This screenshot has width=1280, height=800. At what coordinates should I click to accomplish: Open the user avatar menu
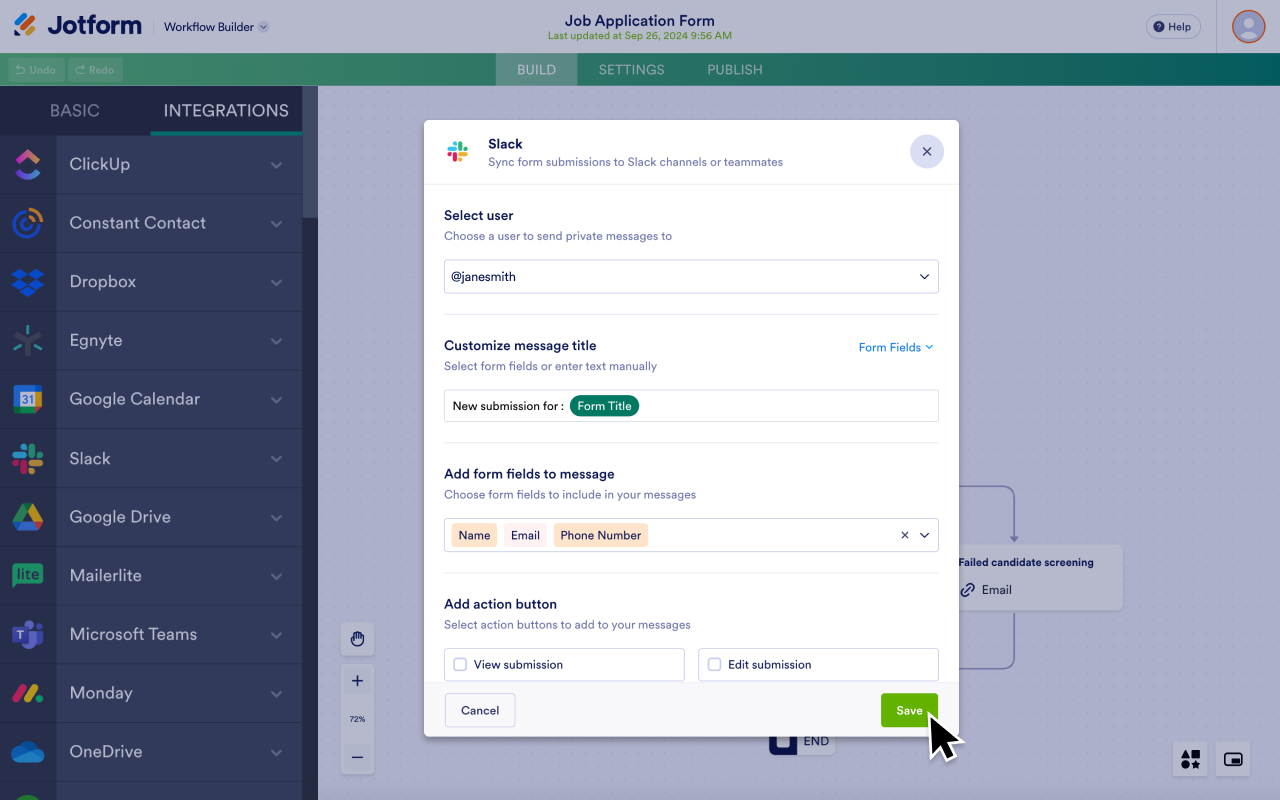[x=1248, y=26]
